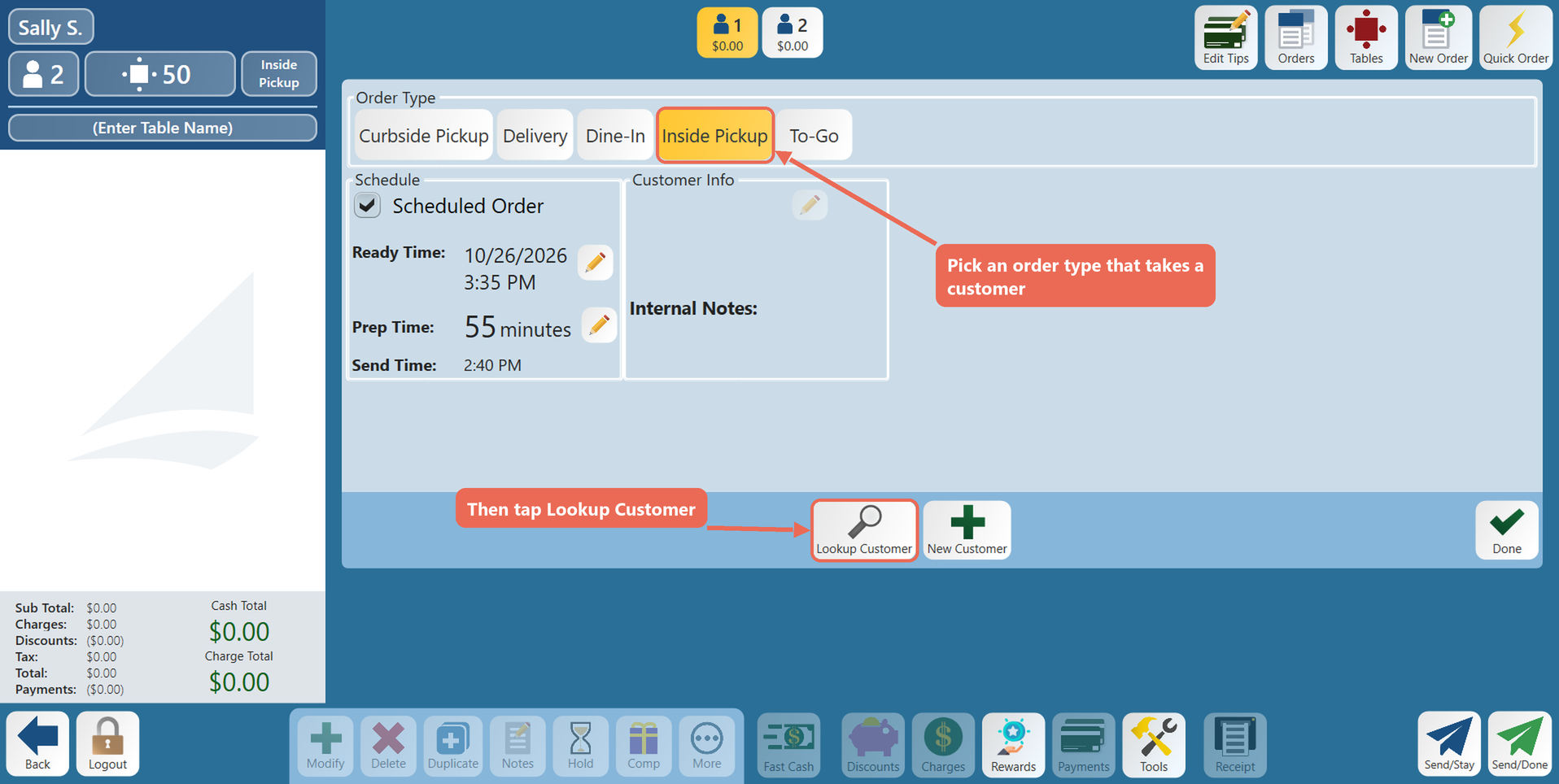Open the Edit Tips screen
Image resolution: width=1559 pixels, height=784 pixels.
click(x=1225, y=37)
